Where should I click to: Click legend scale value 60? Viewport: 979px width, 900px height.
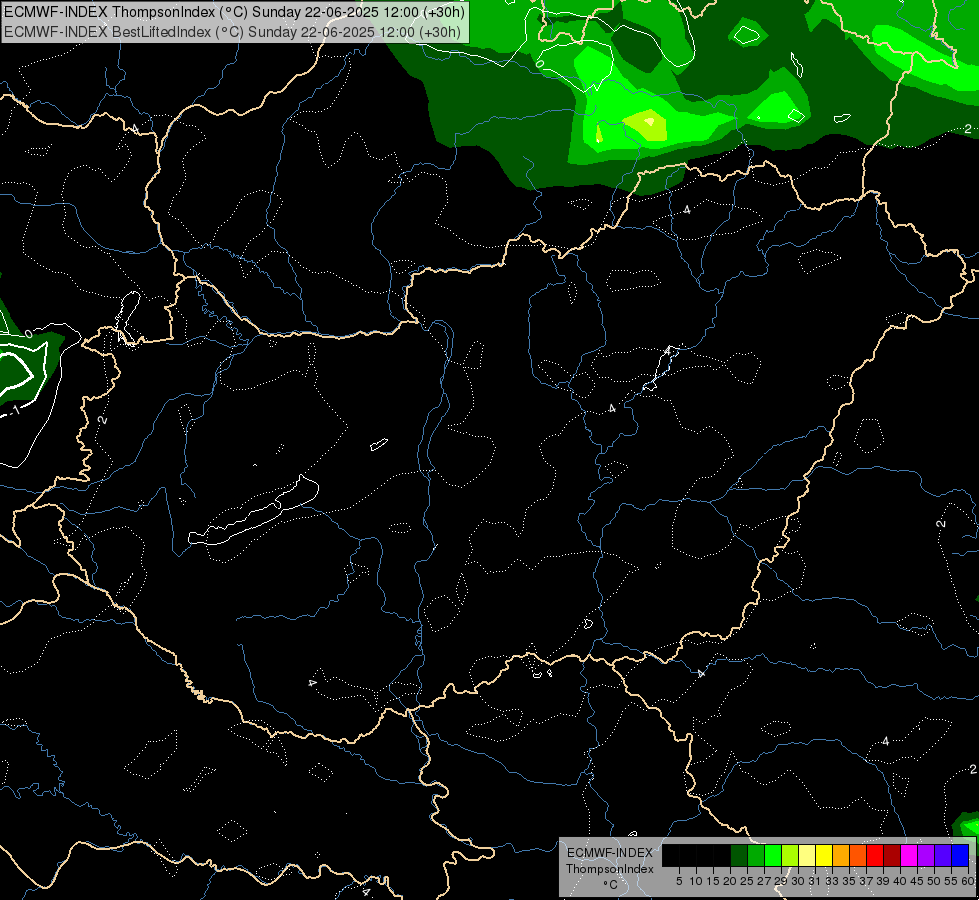968,881
